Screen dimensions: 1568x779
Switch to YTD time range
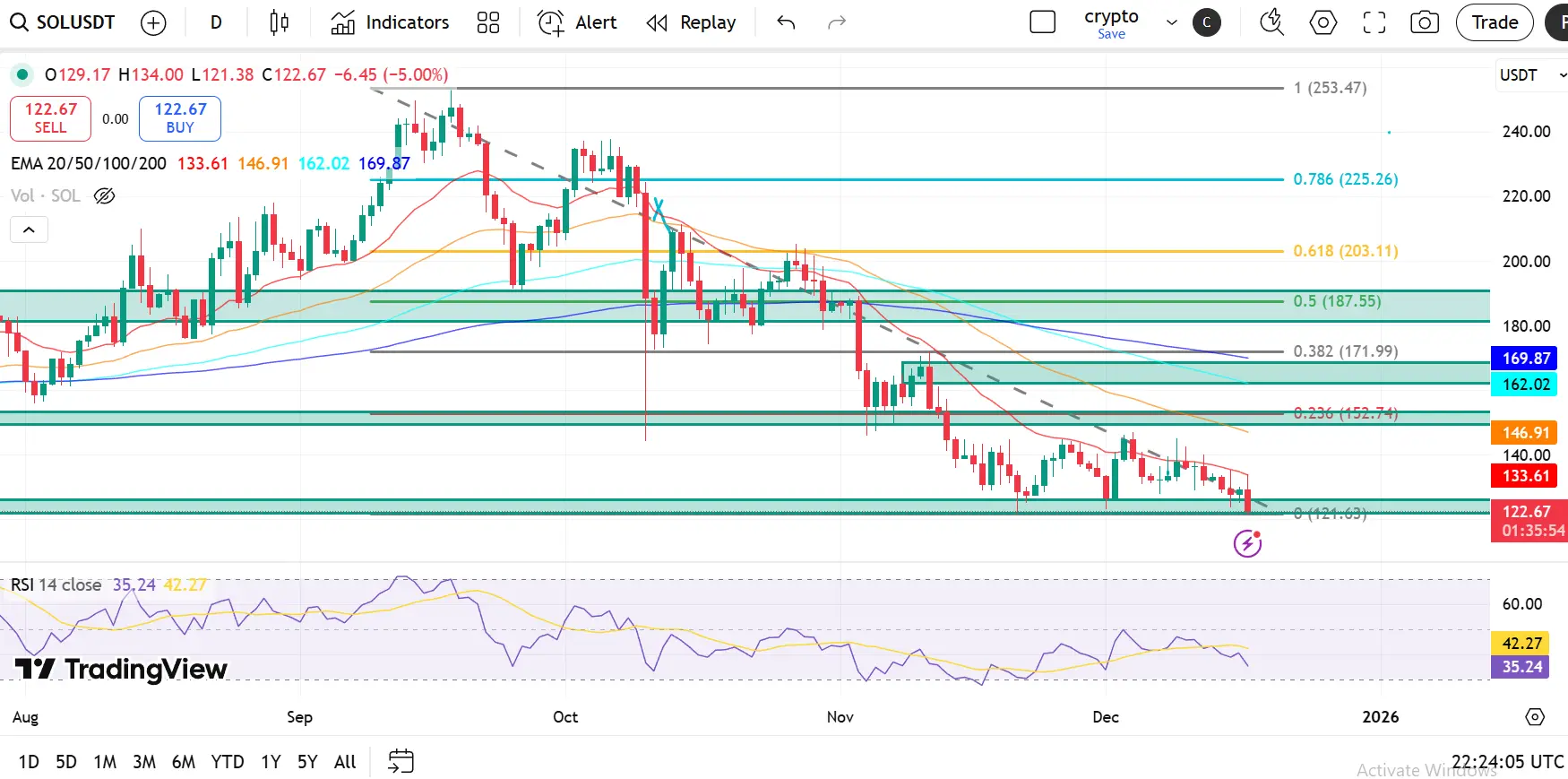point(228,762)
